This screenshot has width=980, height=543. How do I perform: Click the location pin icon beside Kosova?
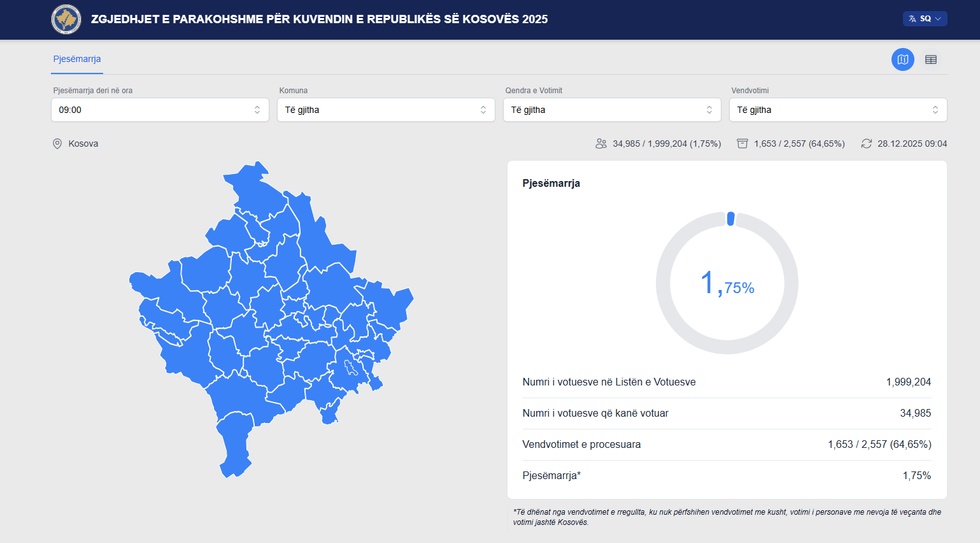[x=58, y=144]
